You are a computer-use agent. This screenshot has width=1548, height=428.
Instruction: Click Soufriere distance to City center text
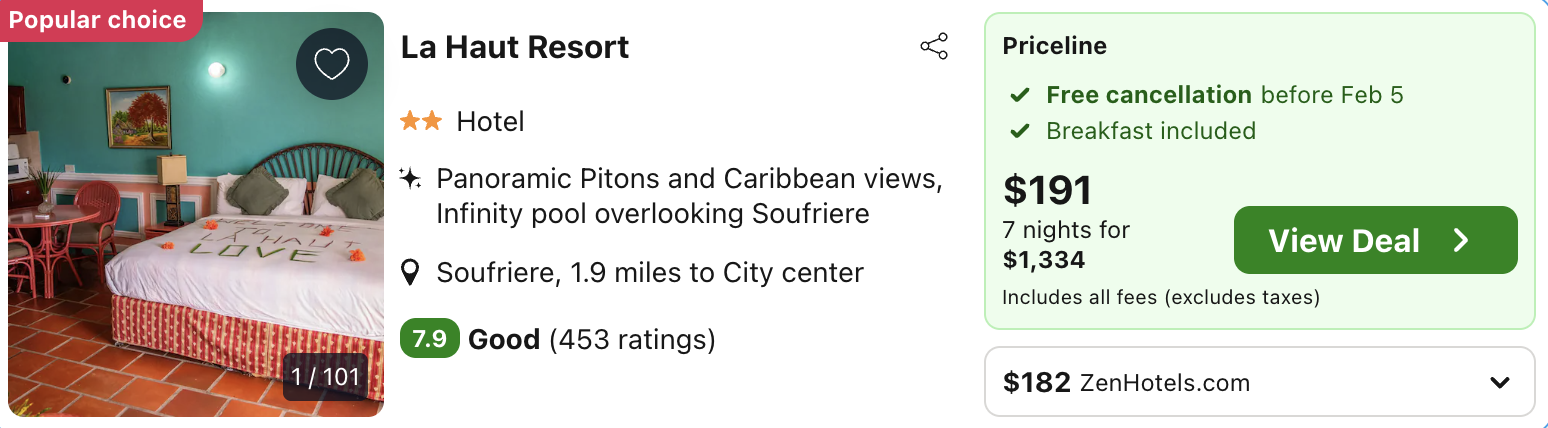650,272
